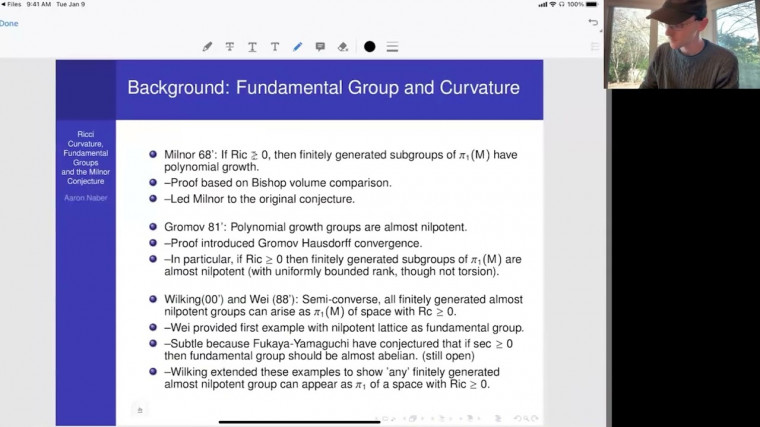
Task: Tap the cellular signal bars
Action: click(x=543, y=4)
